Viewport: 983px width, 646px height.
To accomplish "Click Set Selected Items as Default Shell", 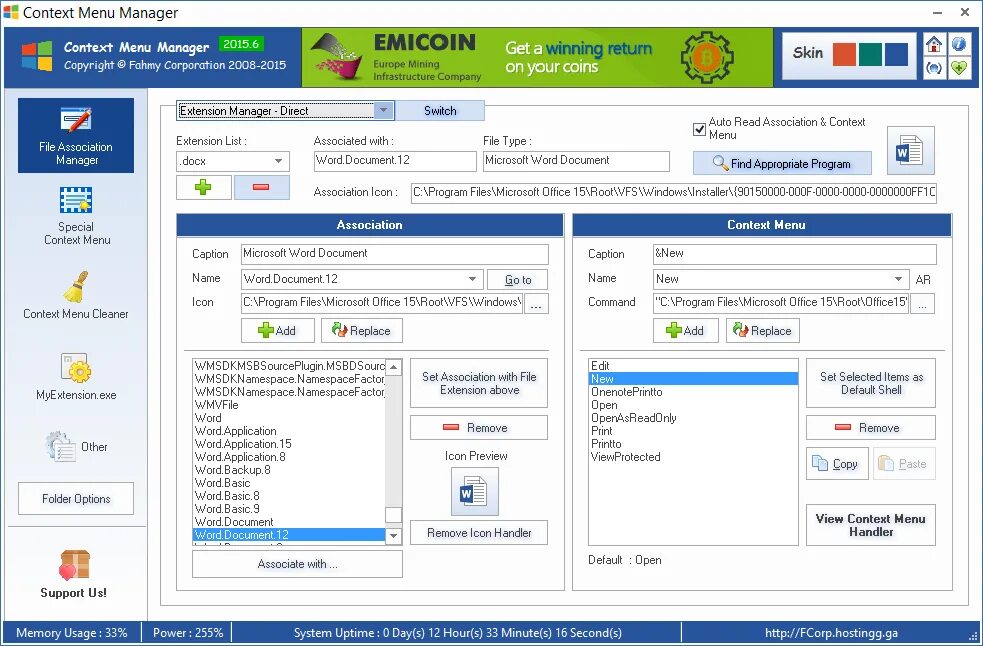I will pos(871,383).
